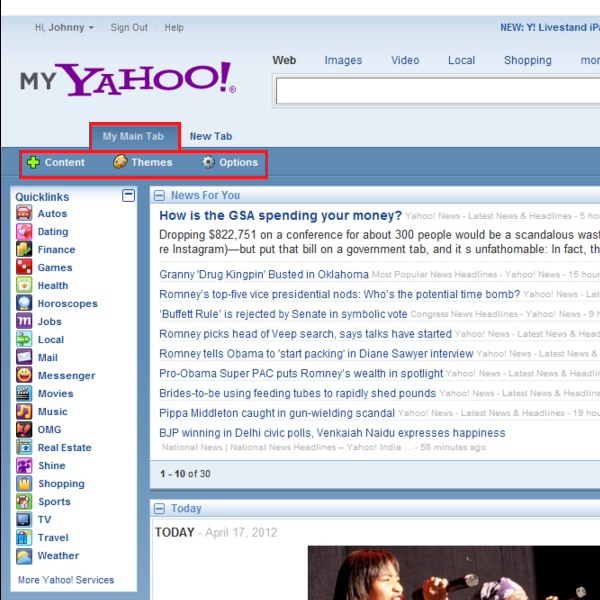Click the OMG icon in Quicklinks
This screenshot has height=600, width=600.
tap(24, 429)
